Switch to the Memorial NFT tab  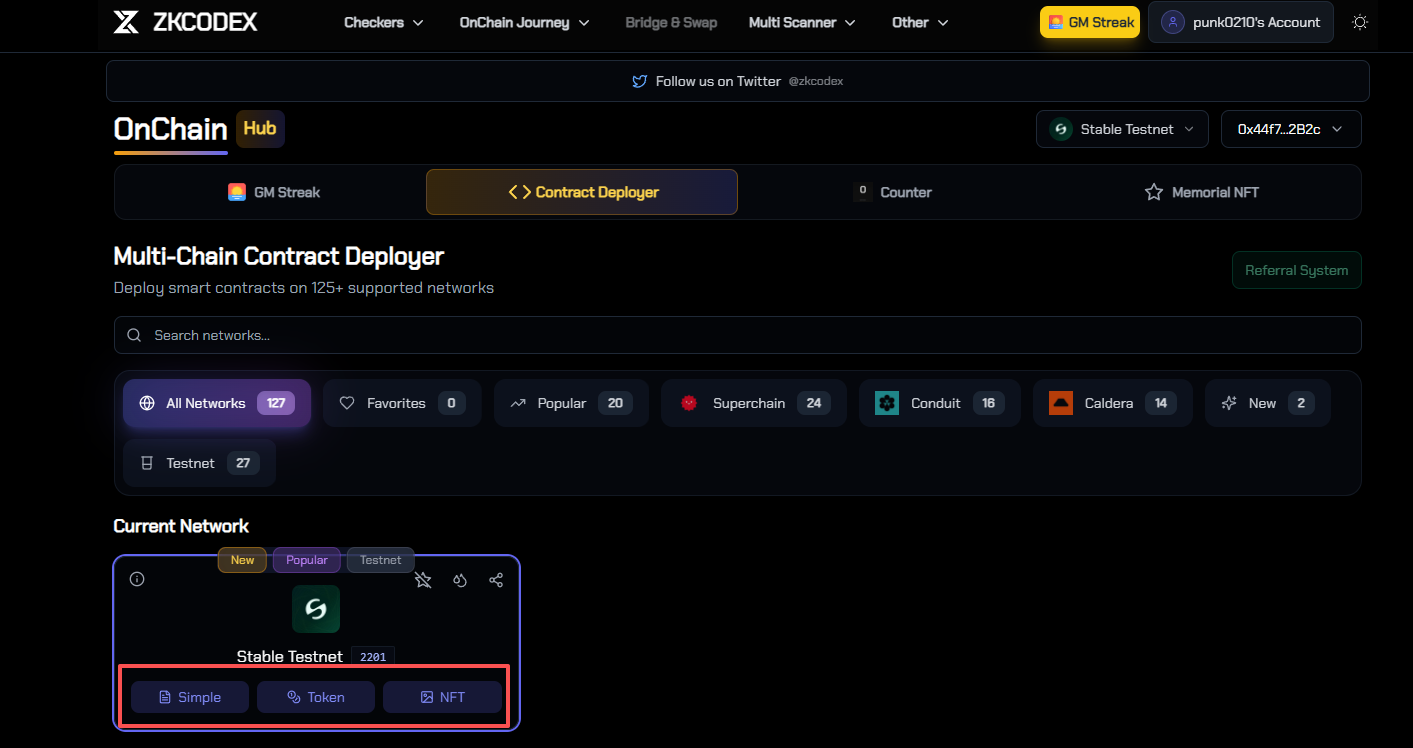pyautogui.click(x=1202, y=192)
